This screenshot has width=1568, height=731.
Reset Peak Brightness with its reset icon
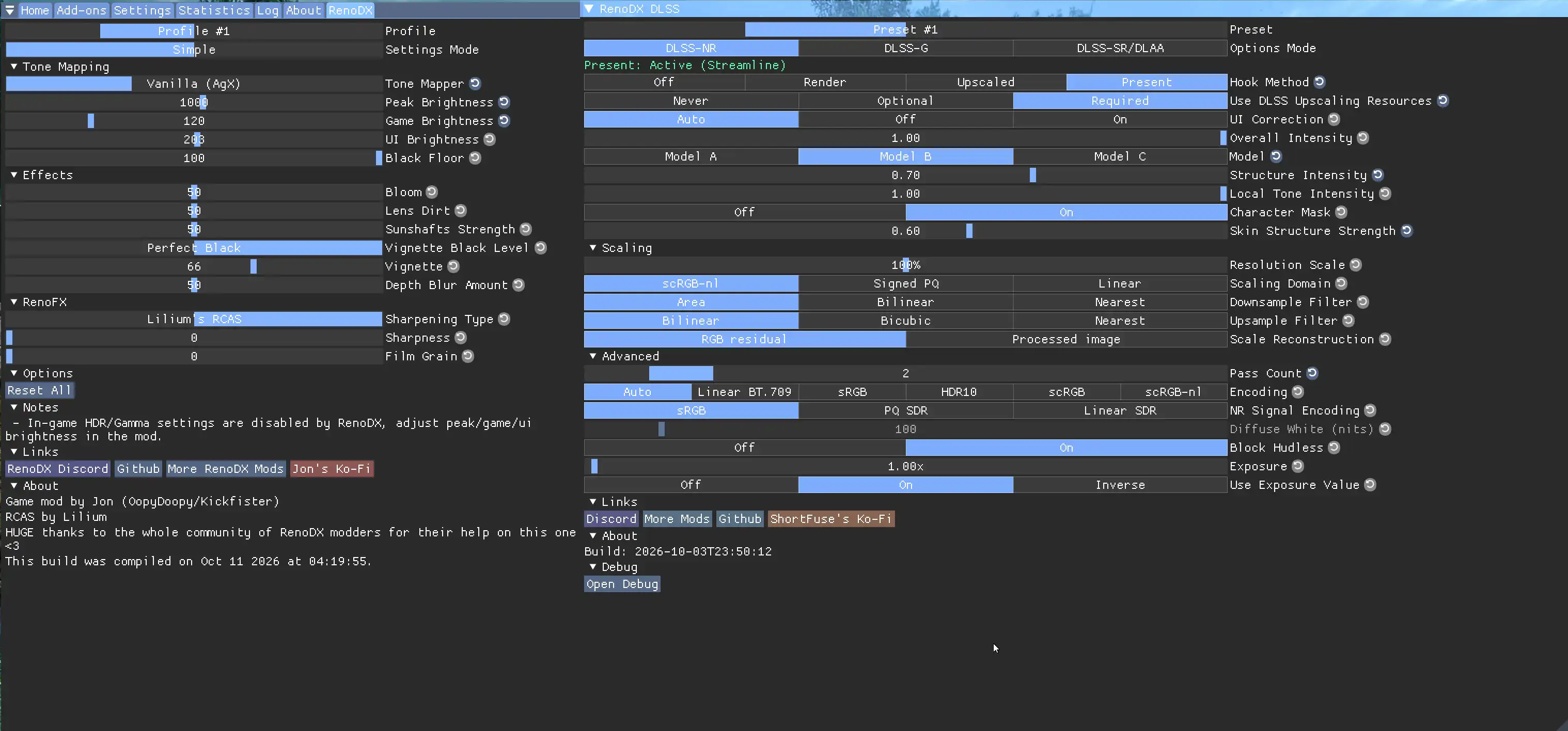(x=504, y=102)
